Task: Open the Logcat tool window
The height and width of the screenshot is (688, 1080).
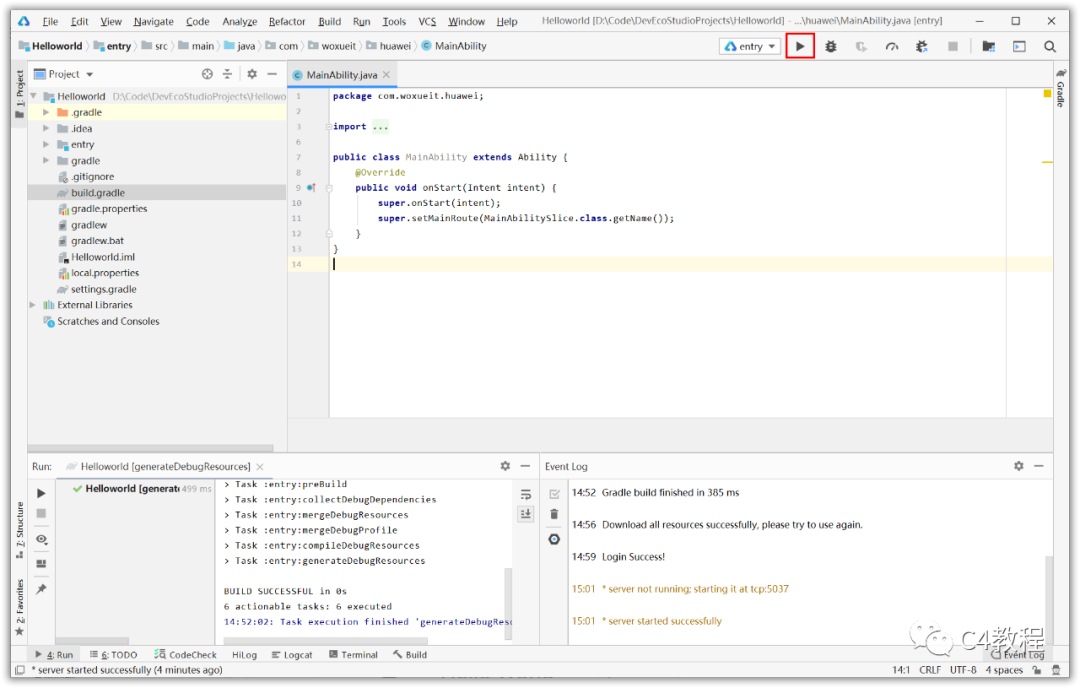Action: [x=292, y=655]
